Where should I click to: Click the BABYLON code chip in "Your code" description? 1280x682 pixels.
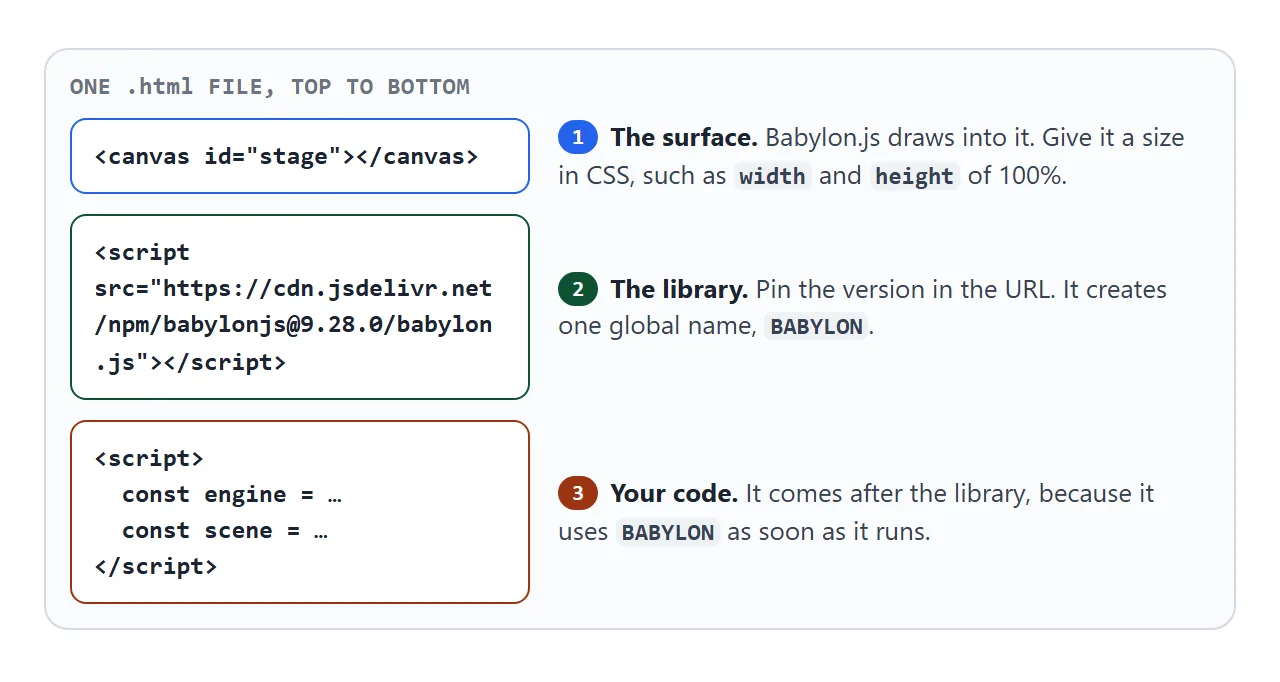(x=668, y=532)
